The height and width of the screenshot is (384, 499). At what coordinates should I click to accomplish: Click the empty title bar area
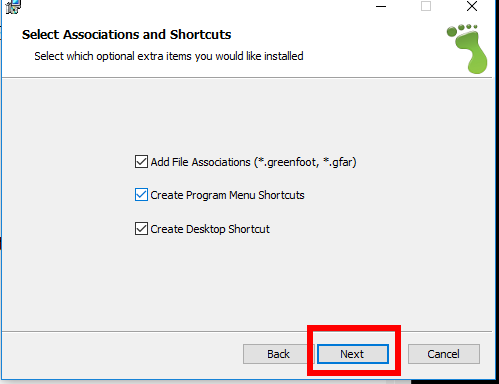197,7
